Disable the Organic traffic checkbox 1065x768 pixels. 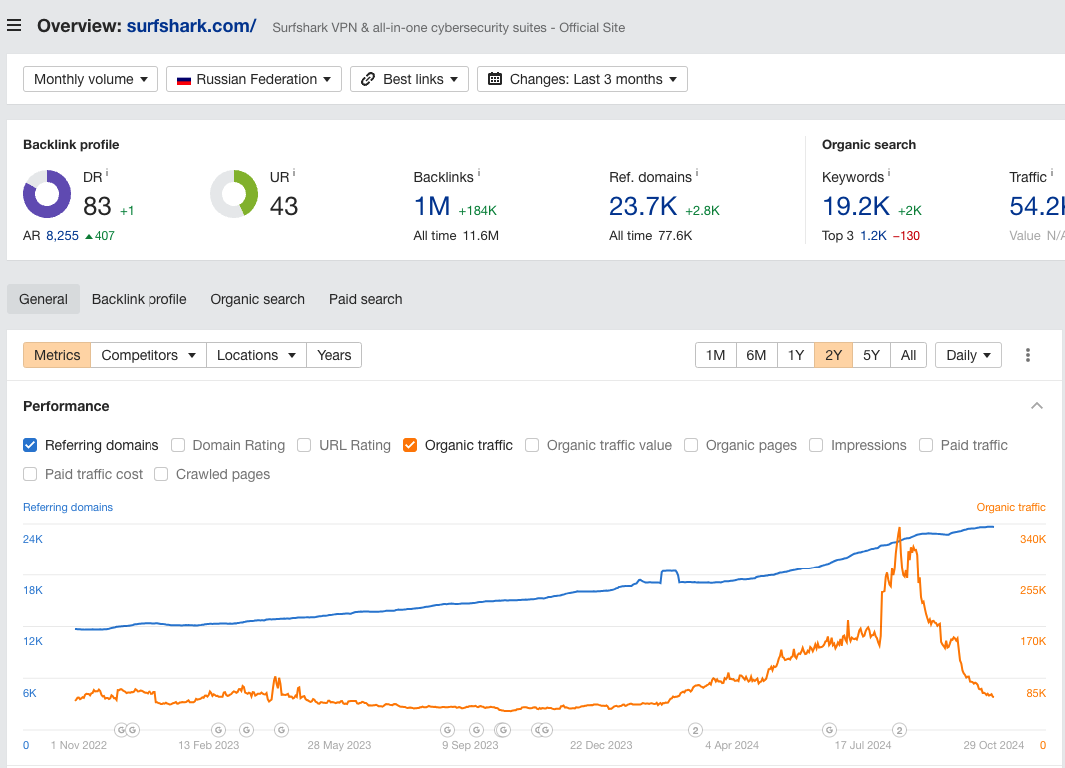tap(410, 445)
